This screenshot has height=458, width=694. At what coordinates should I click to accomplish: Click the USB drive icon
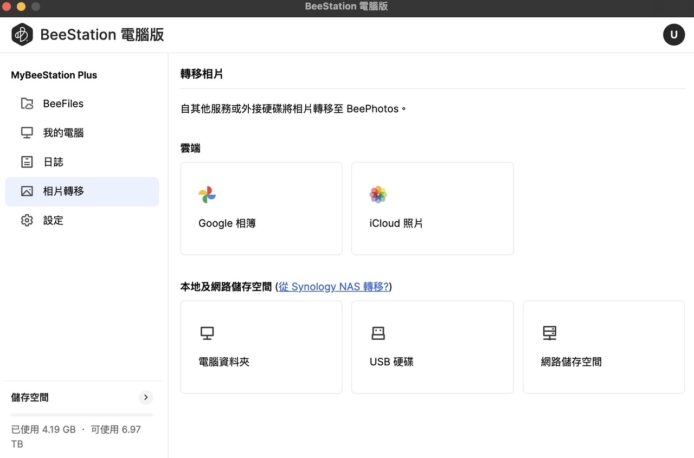coord(378,333)
